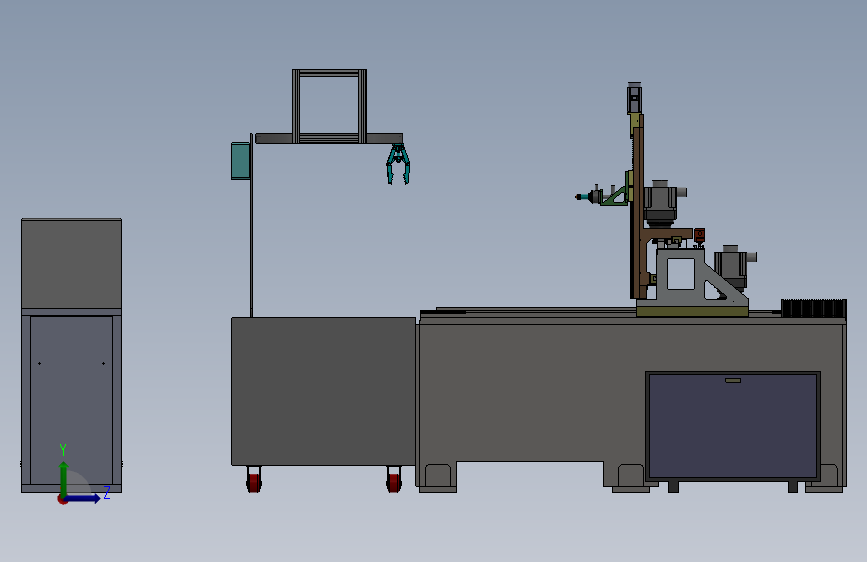Select the left cabinet door panel
This screenshot has width=867, height=562.
(x=71, y=400)
